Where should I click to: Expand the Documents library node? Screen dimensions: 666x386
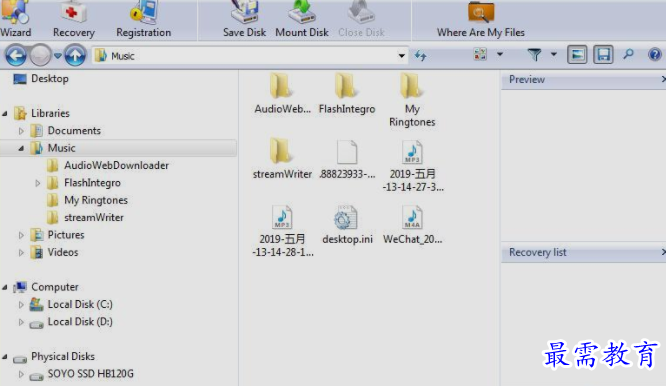coord(21,131)
